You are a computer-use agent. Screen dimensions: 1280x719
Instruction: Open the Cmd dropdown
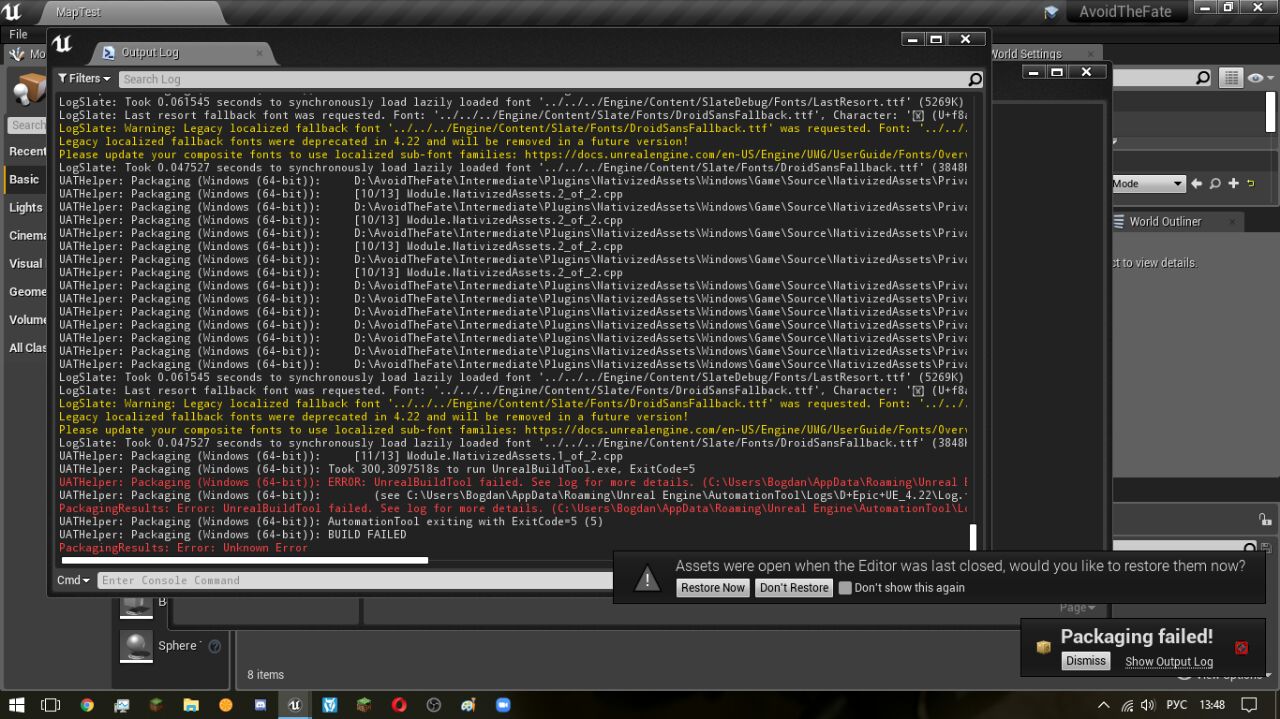[x=73, y=580]
